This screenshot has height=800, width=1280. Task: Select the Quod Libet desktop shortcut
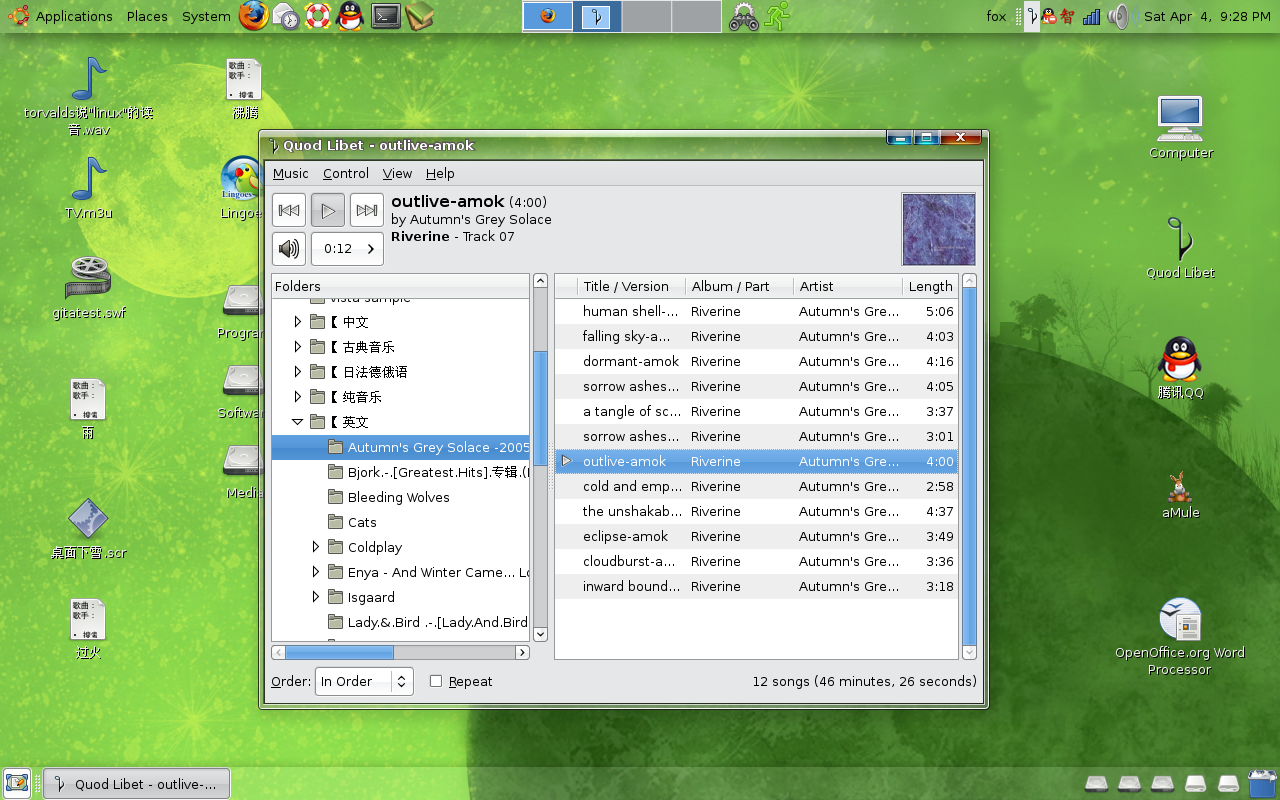coord(1180,248)
